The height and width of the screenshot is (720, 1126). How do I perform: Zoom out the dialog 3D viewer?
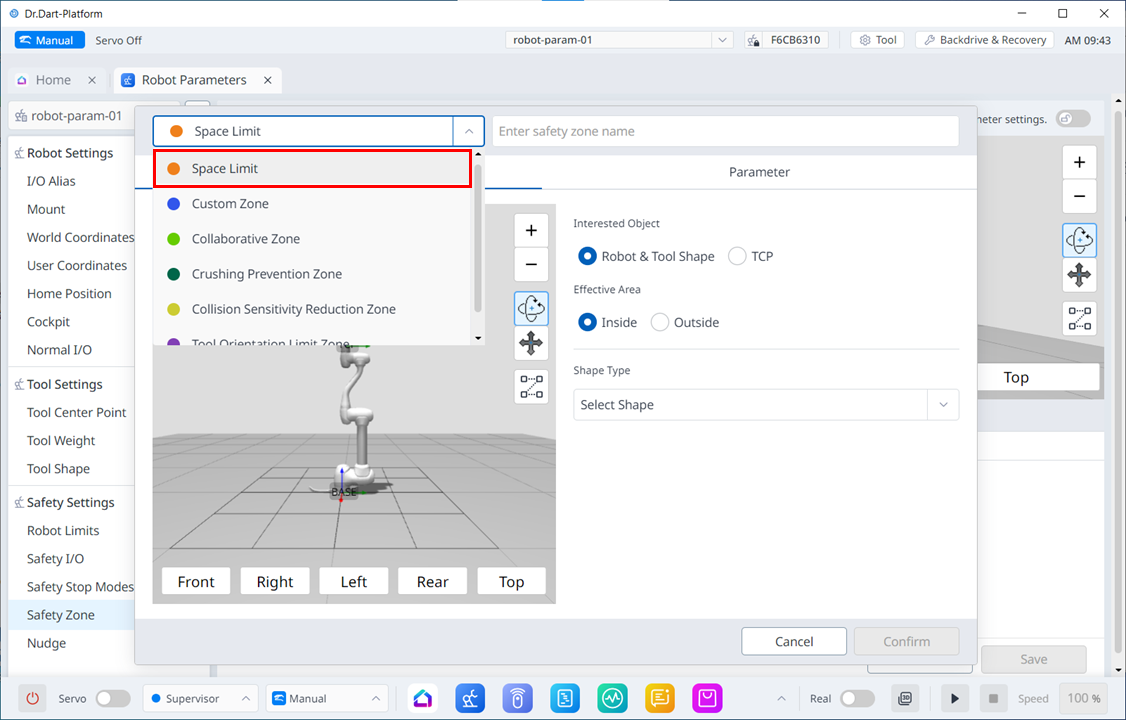click(x=531, y=265)
